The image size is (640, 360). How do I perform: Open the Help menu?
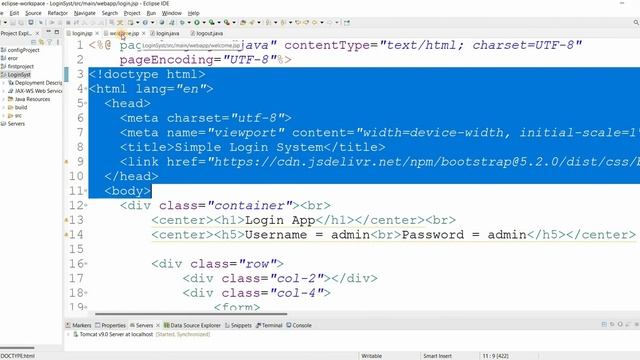[x=193, y=13]
